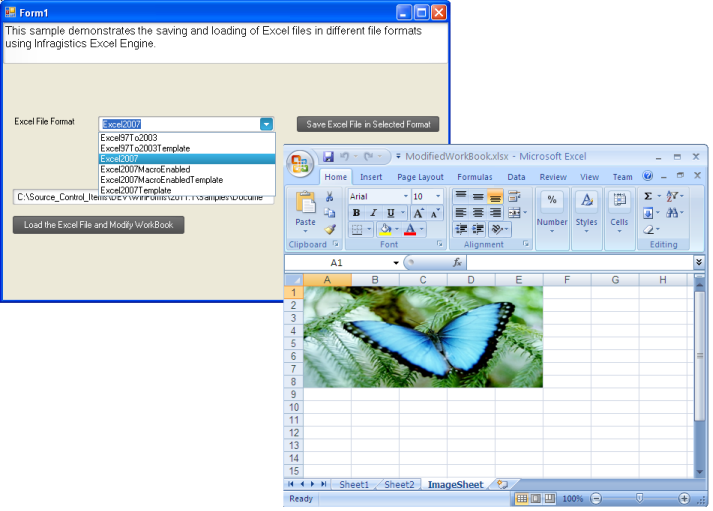Click the Cut scissors icon

click(330, 196)
